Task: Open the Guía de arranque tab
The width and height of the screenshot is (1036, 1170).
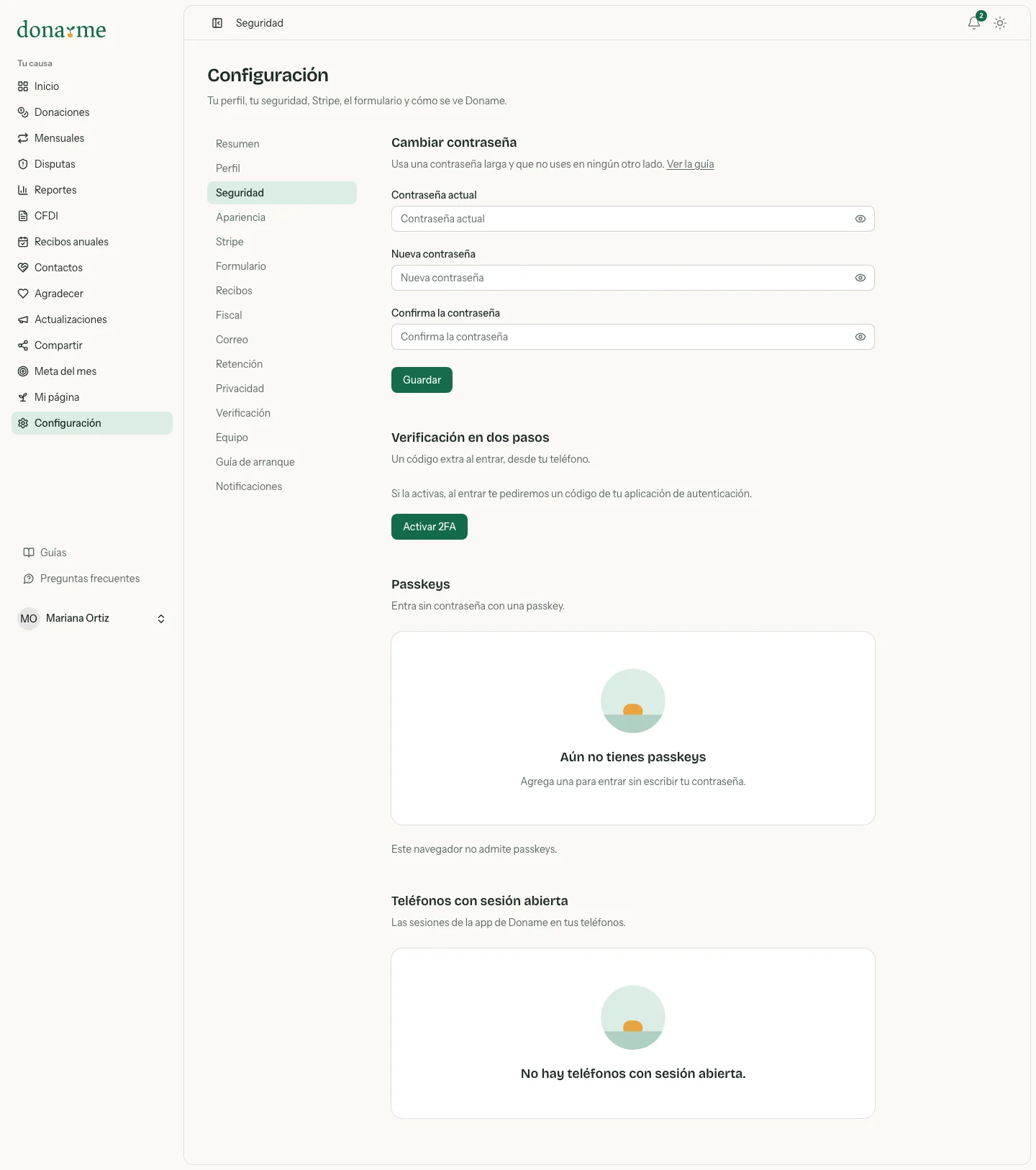Action: [x=282, y=462]
